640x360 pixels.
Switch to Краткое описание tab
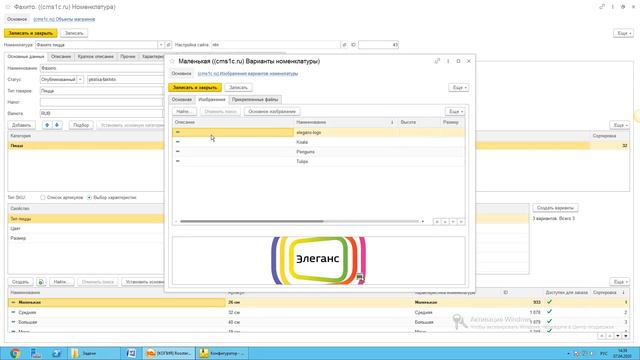pyautogui.click(x=96, y=57)
